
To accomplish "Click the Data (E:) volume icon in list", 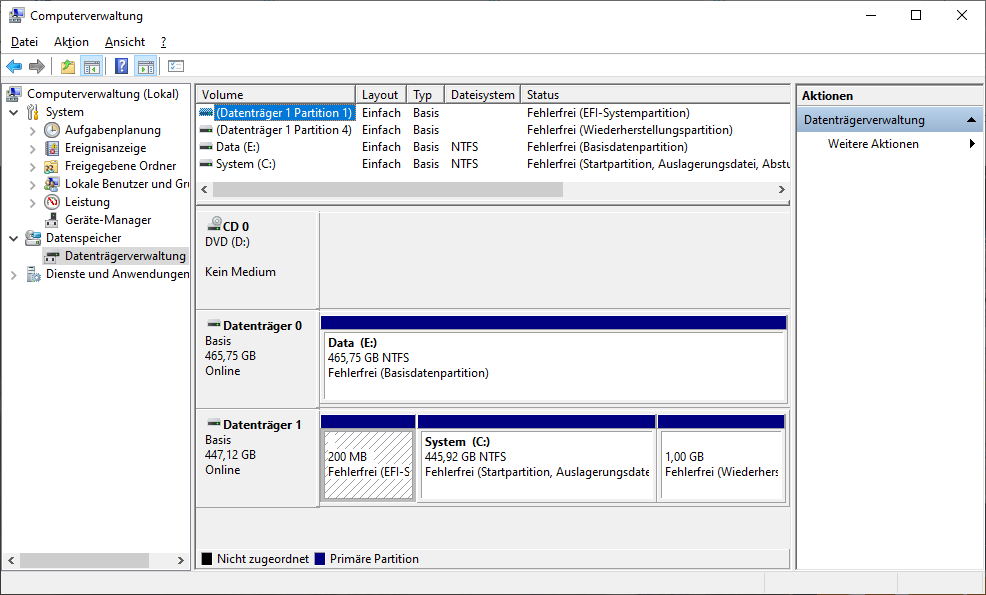I will (x=206, y=147).
